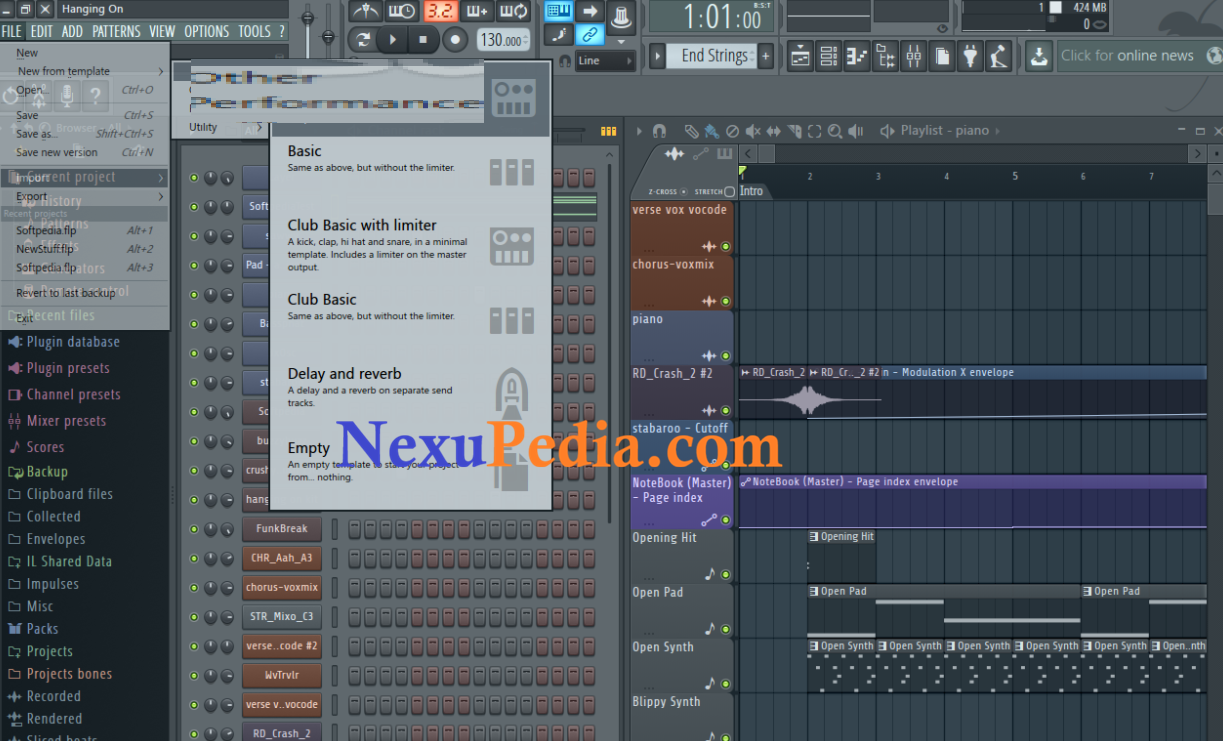
Task: Select the Club Basic with limiter template
Action: [x=411, y=246]
